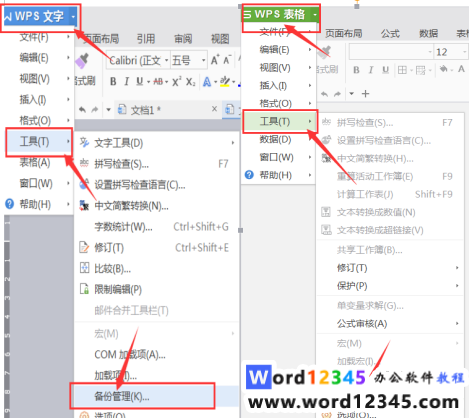Click the merge cells icon in Spreadsheets toolbar

pyautogui.click(x=421, y=70)
